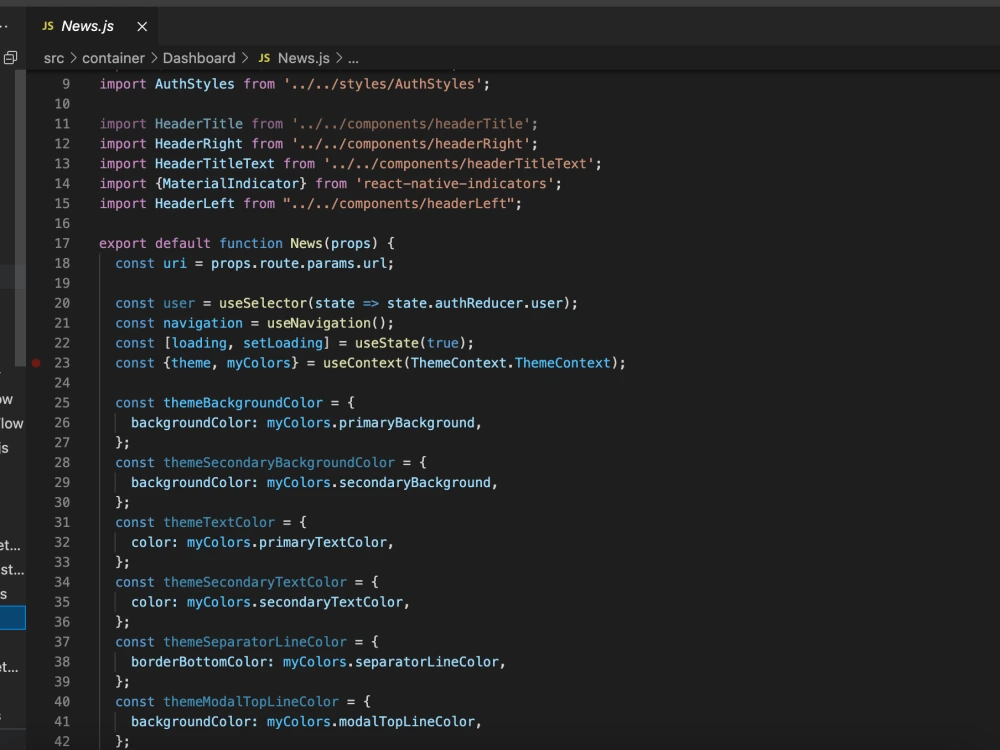Click 'useSelector' on line 20

(263, 303)
